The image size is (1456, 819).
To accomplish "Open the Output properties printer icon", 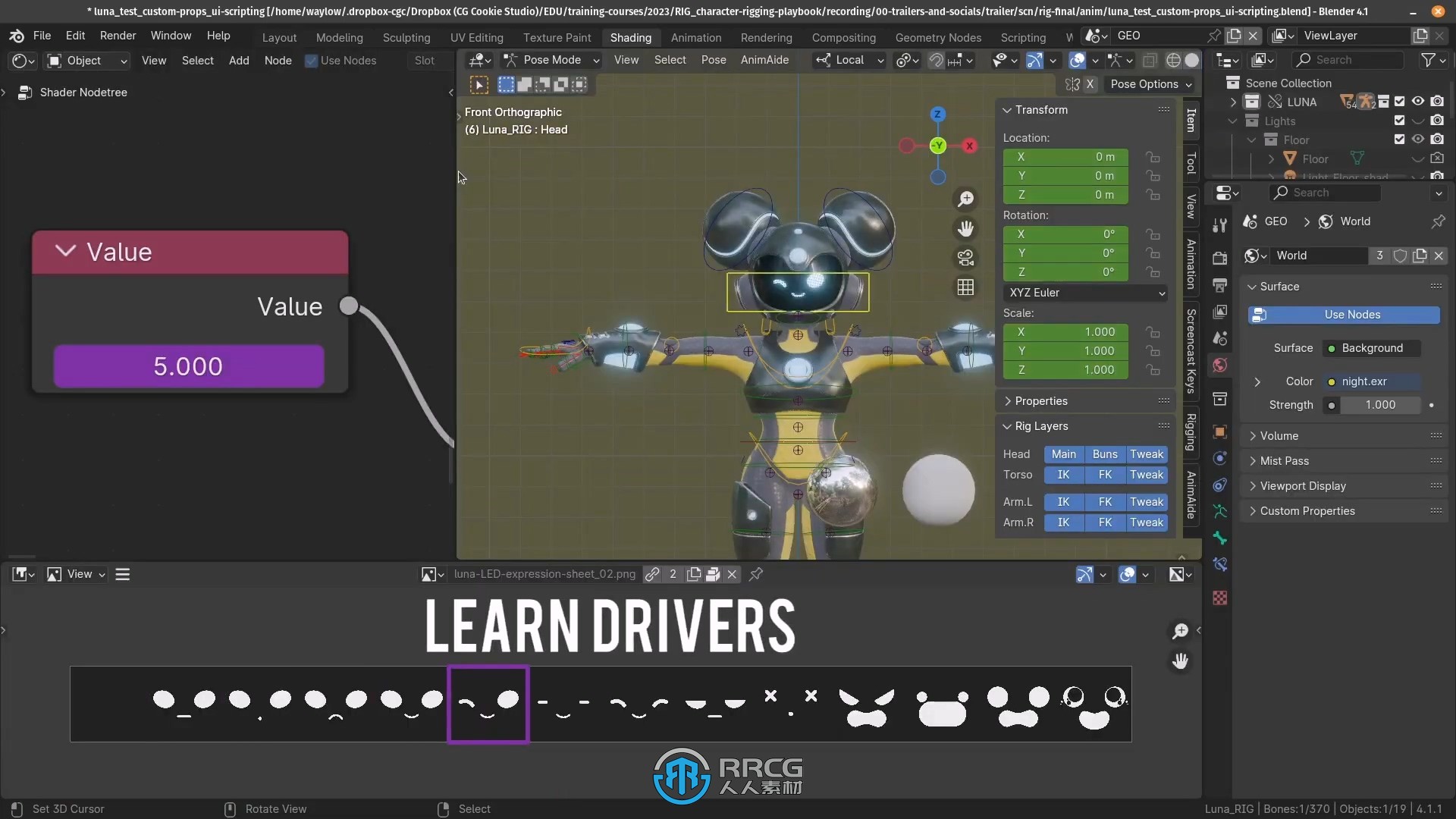I will coord(1219,285).
